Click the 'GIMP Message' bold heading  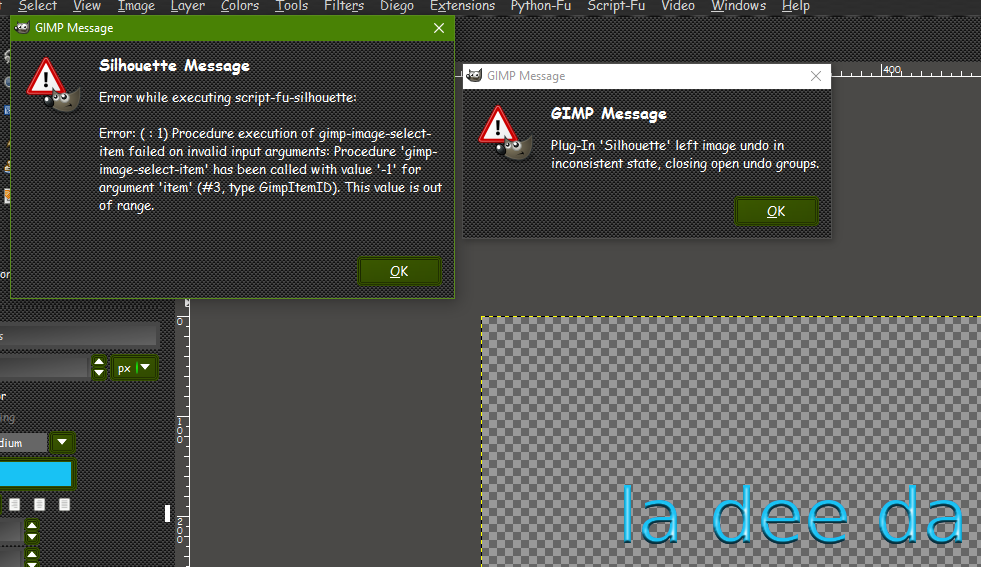coord(609,114)
